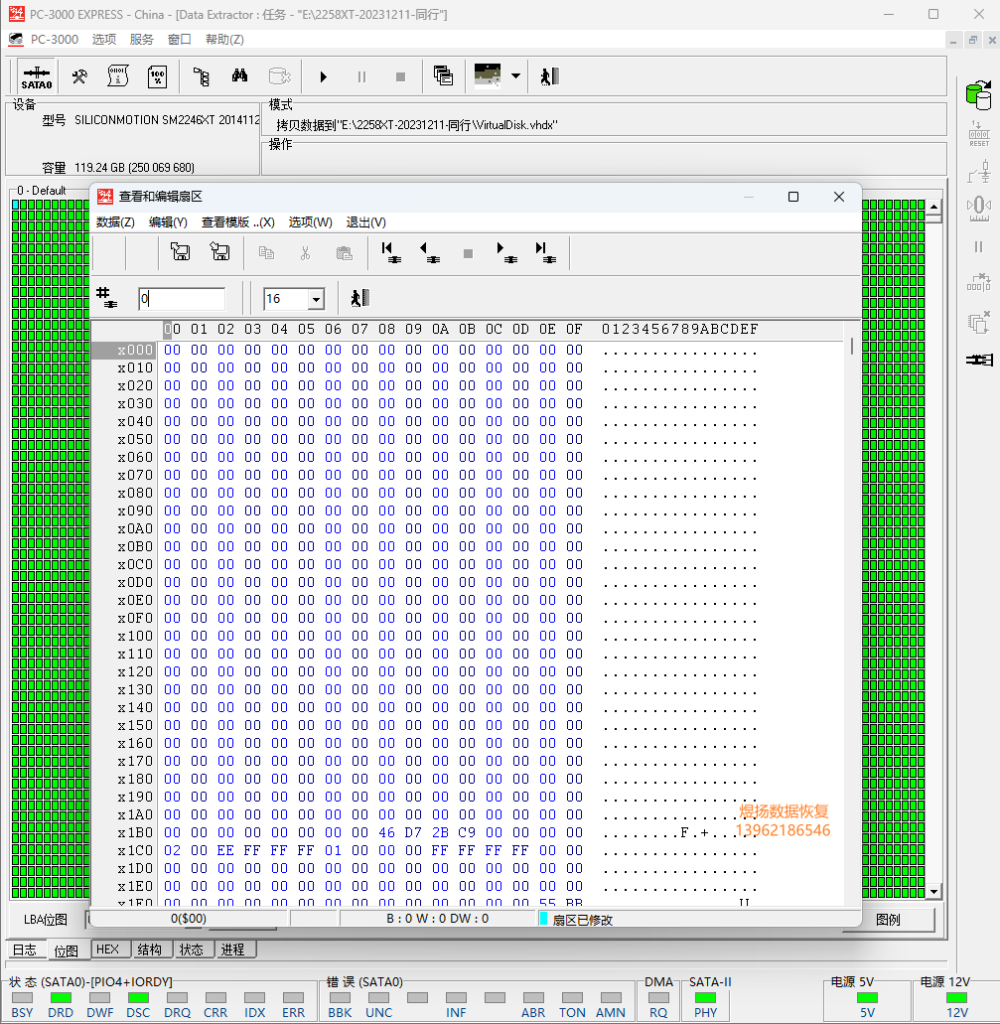
Task: Open the utility tools (hammer and wrench) icon
Action: point(79,77)
